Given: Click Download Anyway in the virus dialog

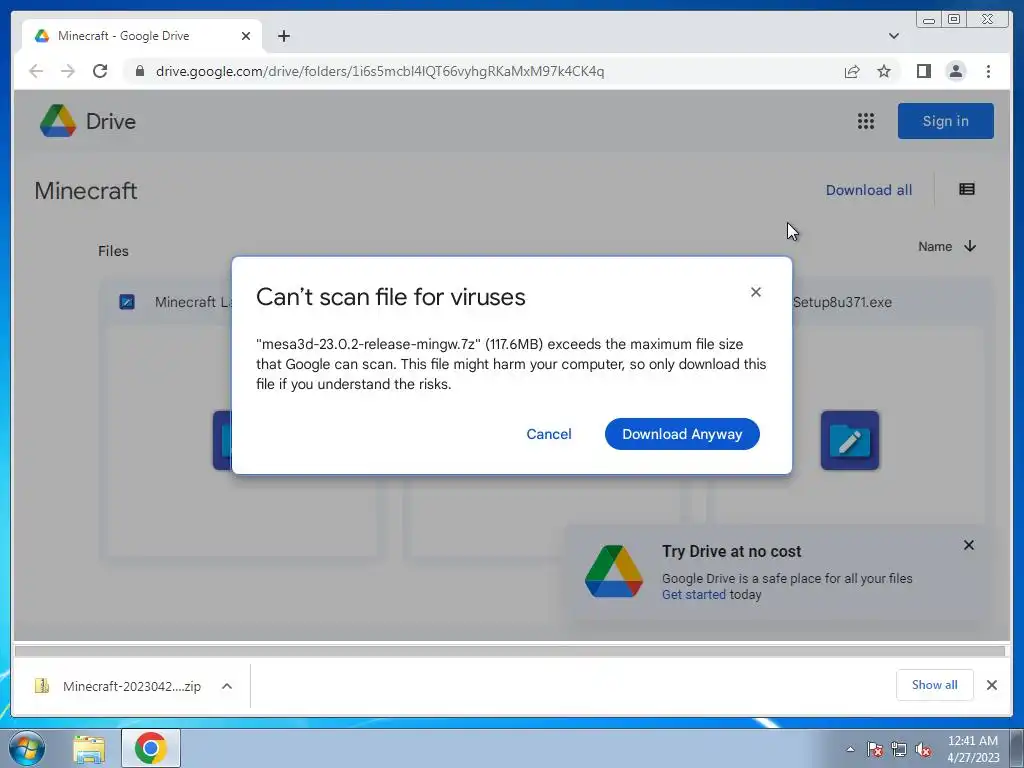Looking at the screenshot, I should pyautogui.click(x=682, y=434).
